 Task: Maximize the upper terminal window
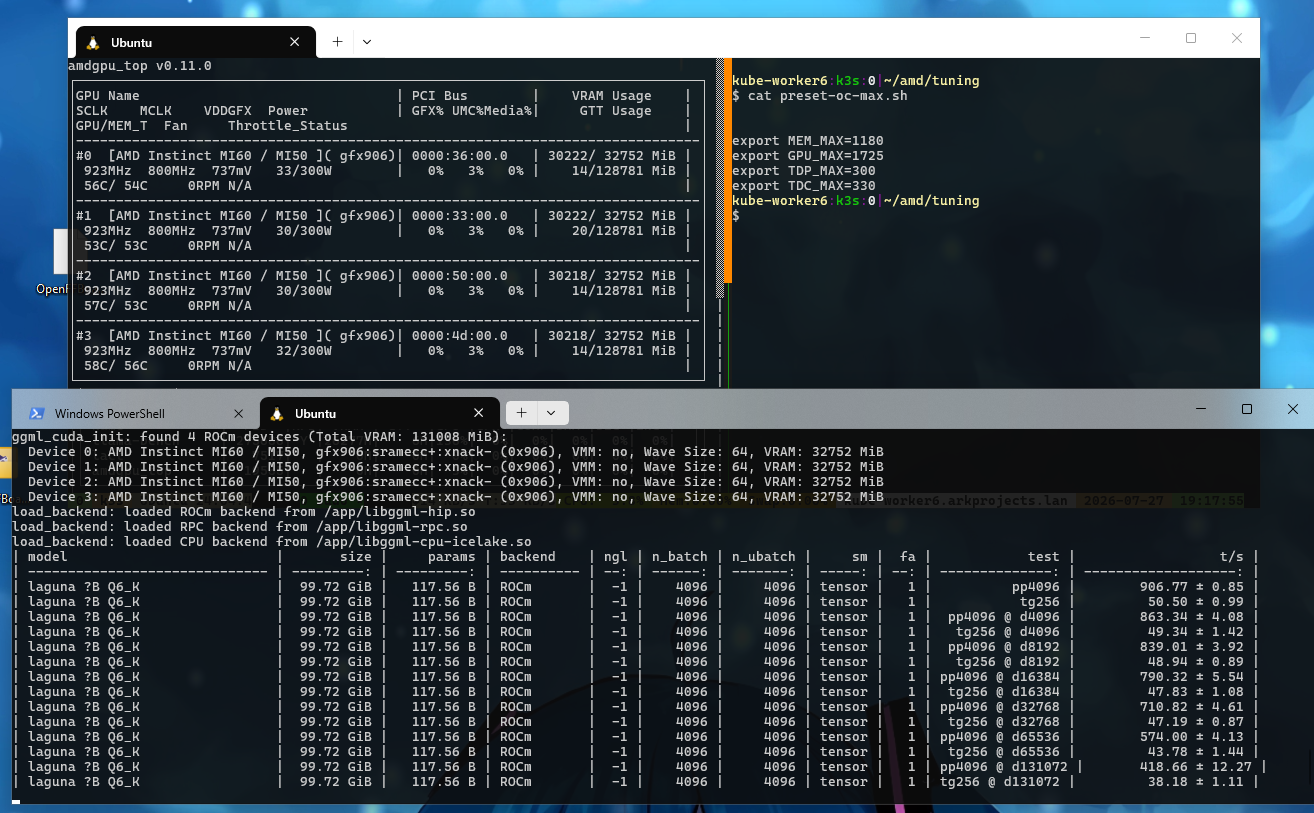point(1190,38)
